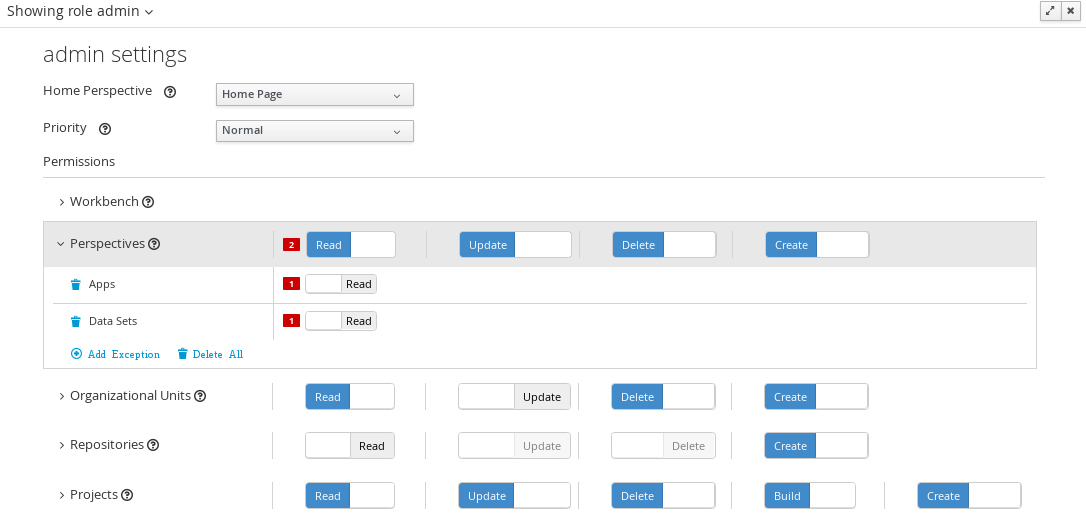Image resolution: width=1086 pixels, height=529 pixels.
Task: Click the expand panel arrows icon
Action: 1050,10
